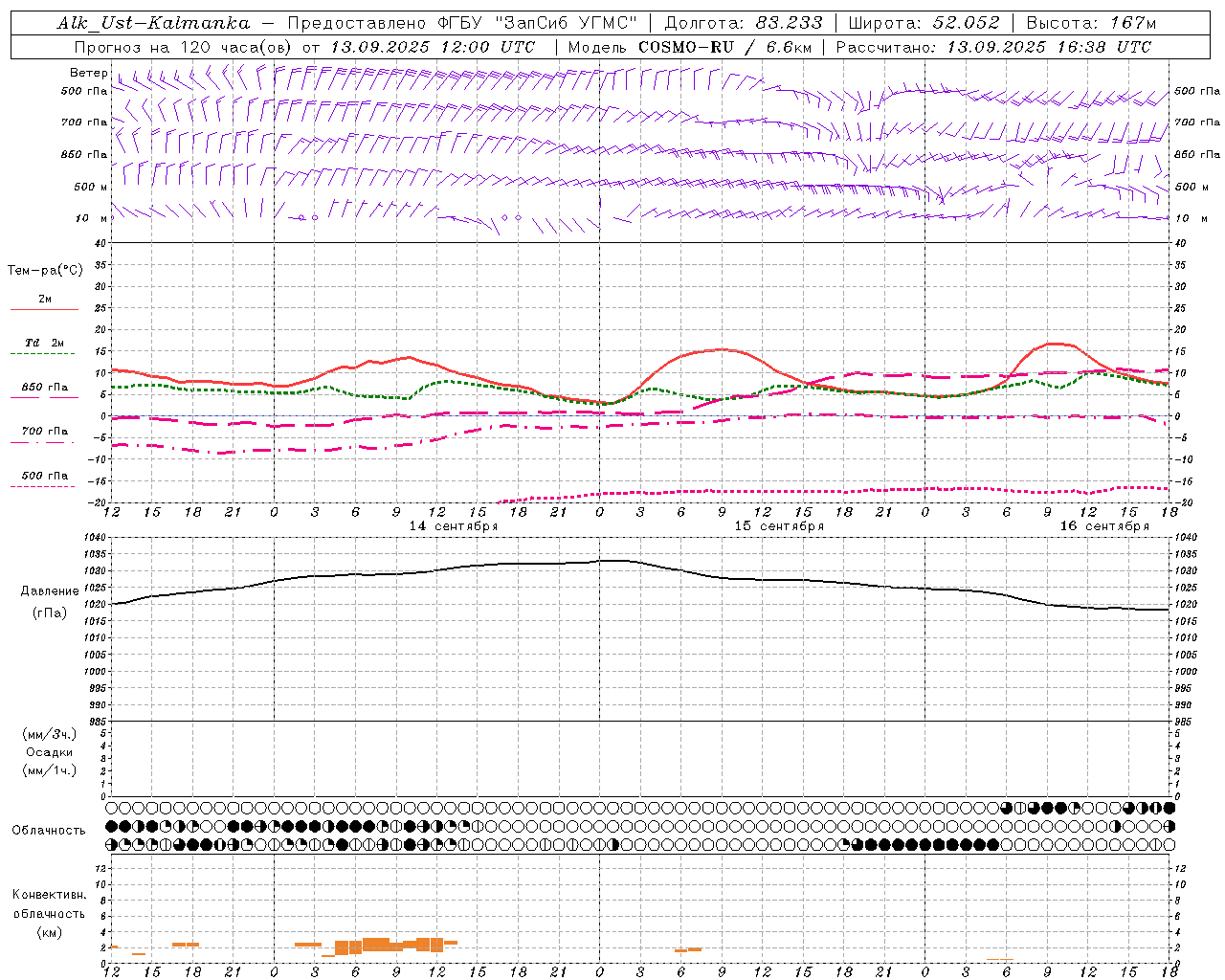Screen dimensions: 1225x980
Task: Select the Широта: 52.052 header field
Action: point(924,23)
